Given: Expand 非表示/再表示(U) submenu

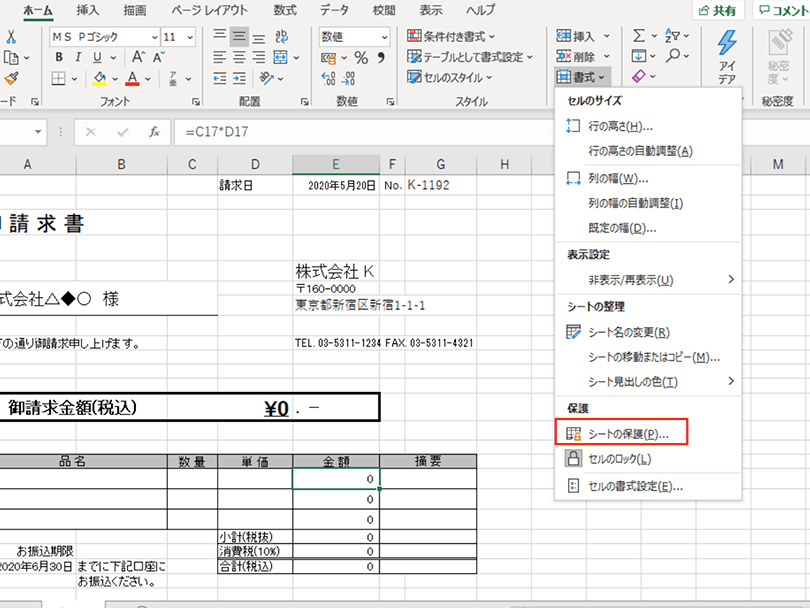Looking at the screenshot, I should click(x=648, y=280).
